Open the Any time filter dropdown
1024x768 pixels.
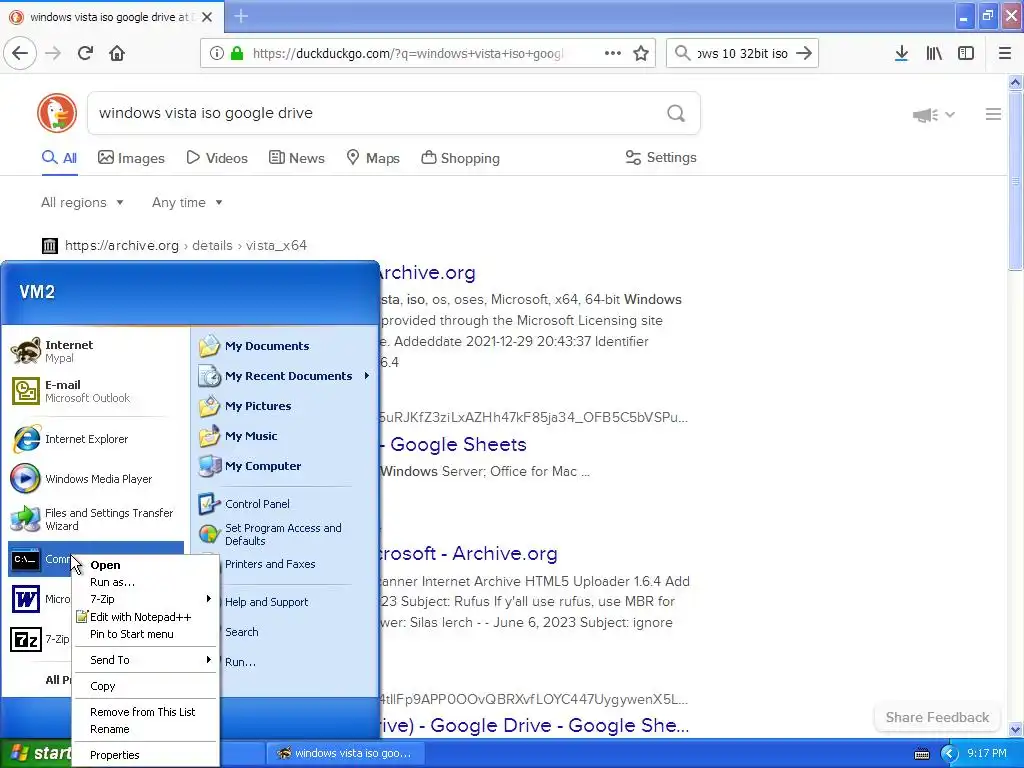coord(187,202)
